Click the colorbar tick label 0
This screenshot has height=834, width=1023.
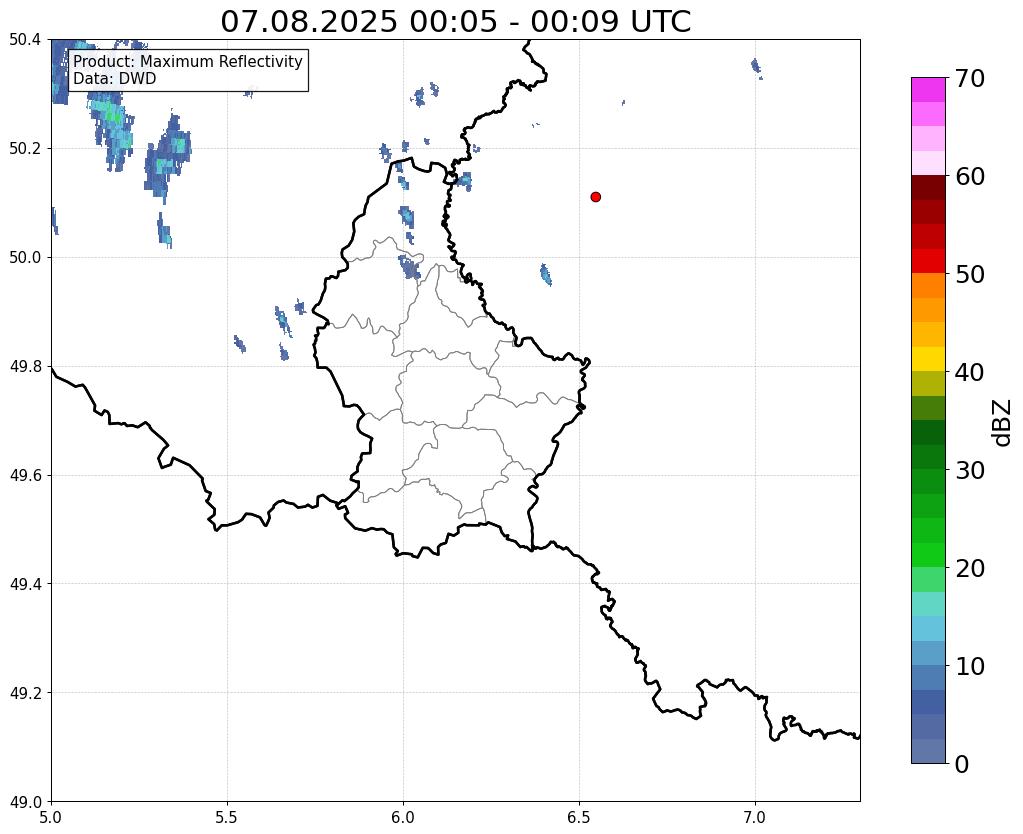pyautogui.click(x=962, y=764)
